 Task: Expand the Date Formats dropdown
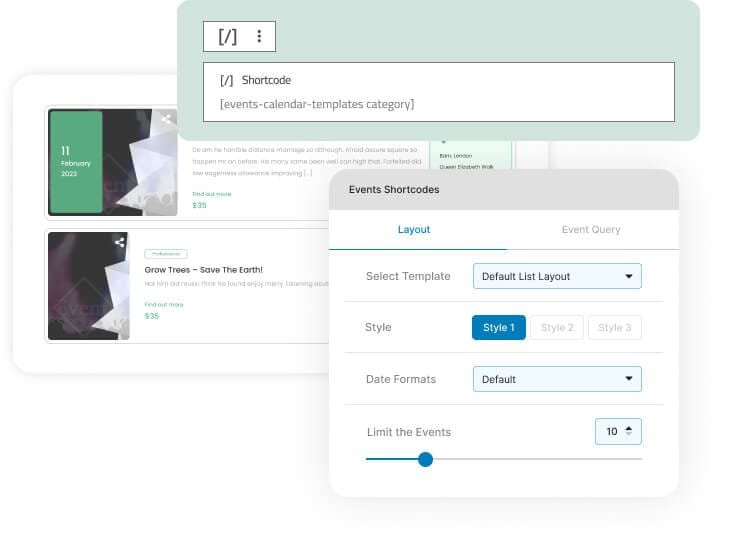click(557, 380)
